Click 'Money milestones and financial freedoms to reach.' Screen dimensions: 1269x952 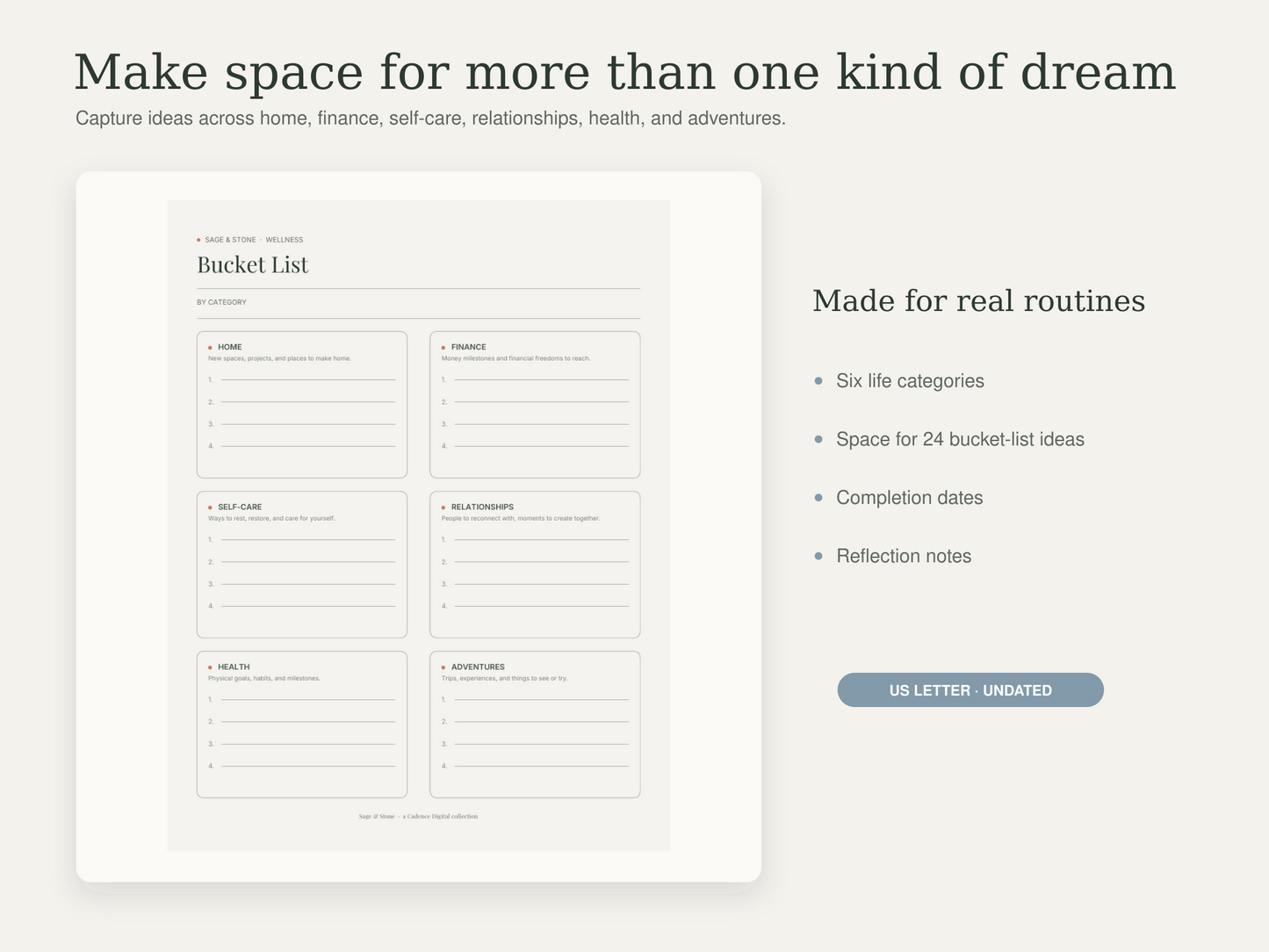pos(516,358)
